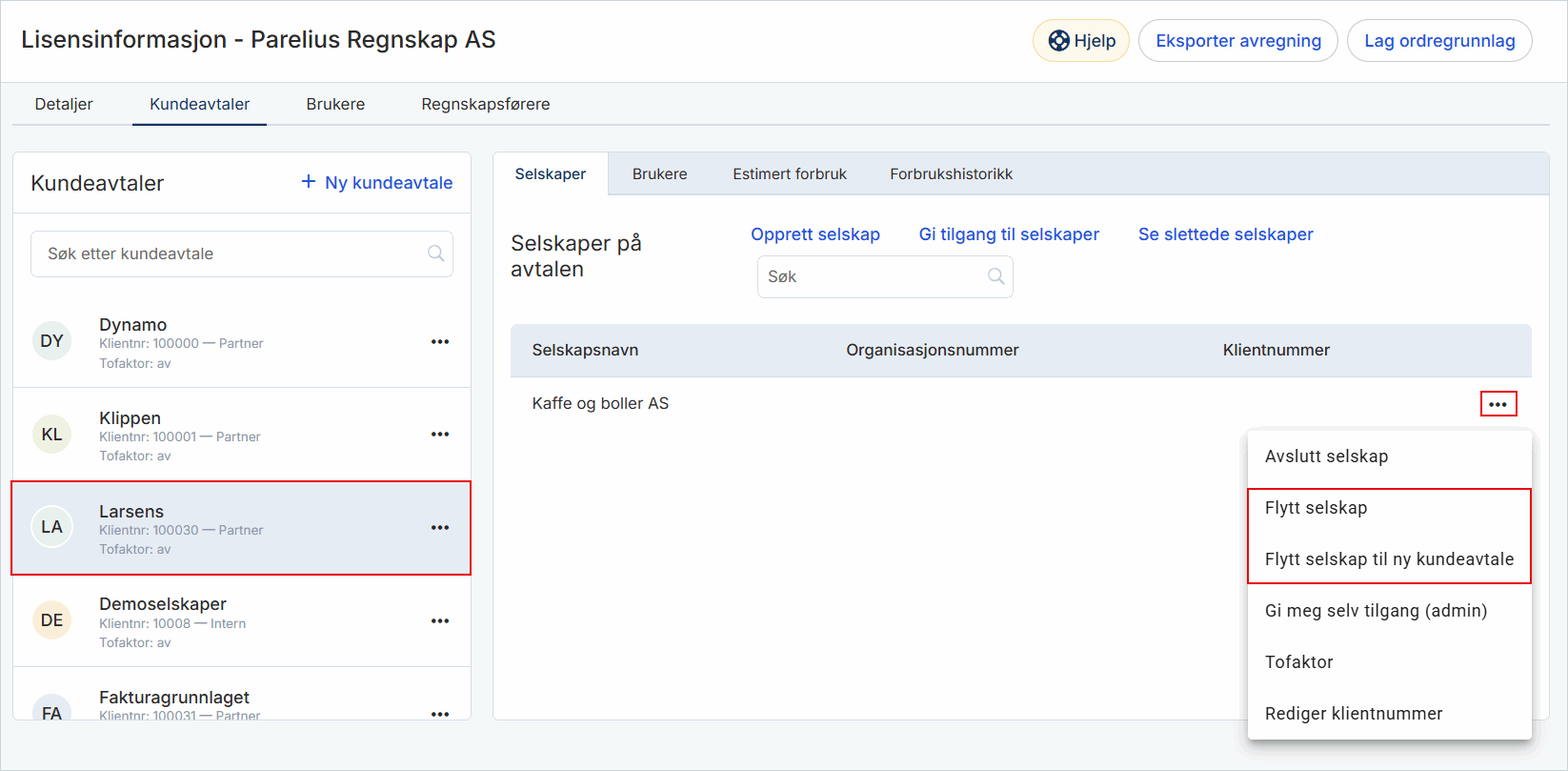Open the three-dot menu for Larsens

[439, 528]
